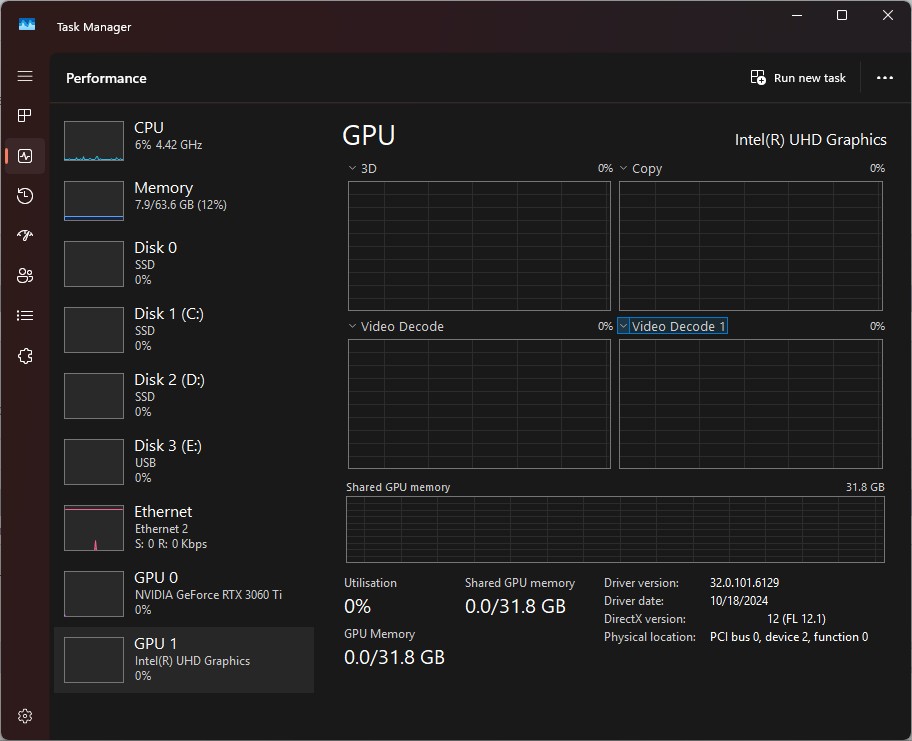Open the App history page icon

click(x=25, y=196)
